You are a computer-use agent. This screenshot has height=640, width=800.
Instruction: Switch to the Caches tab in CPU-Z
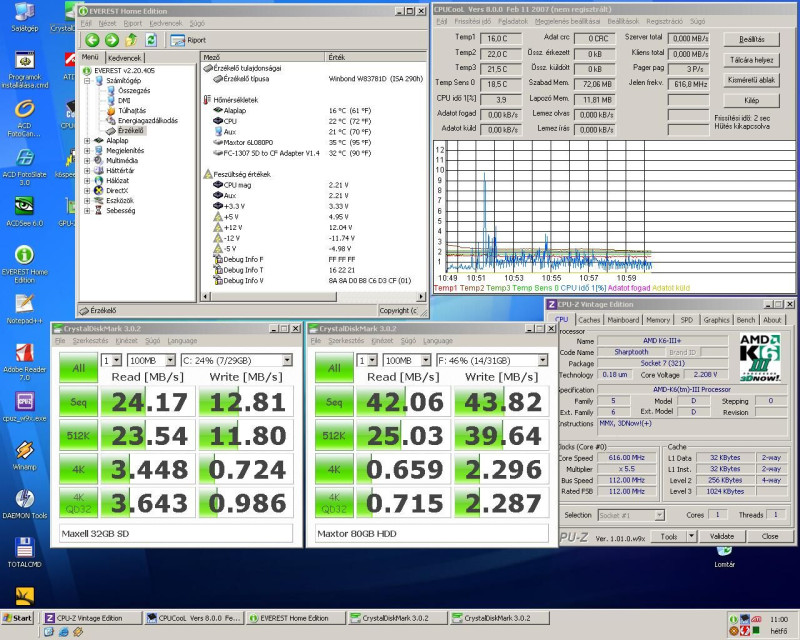(x=589, y=320)
